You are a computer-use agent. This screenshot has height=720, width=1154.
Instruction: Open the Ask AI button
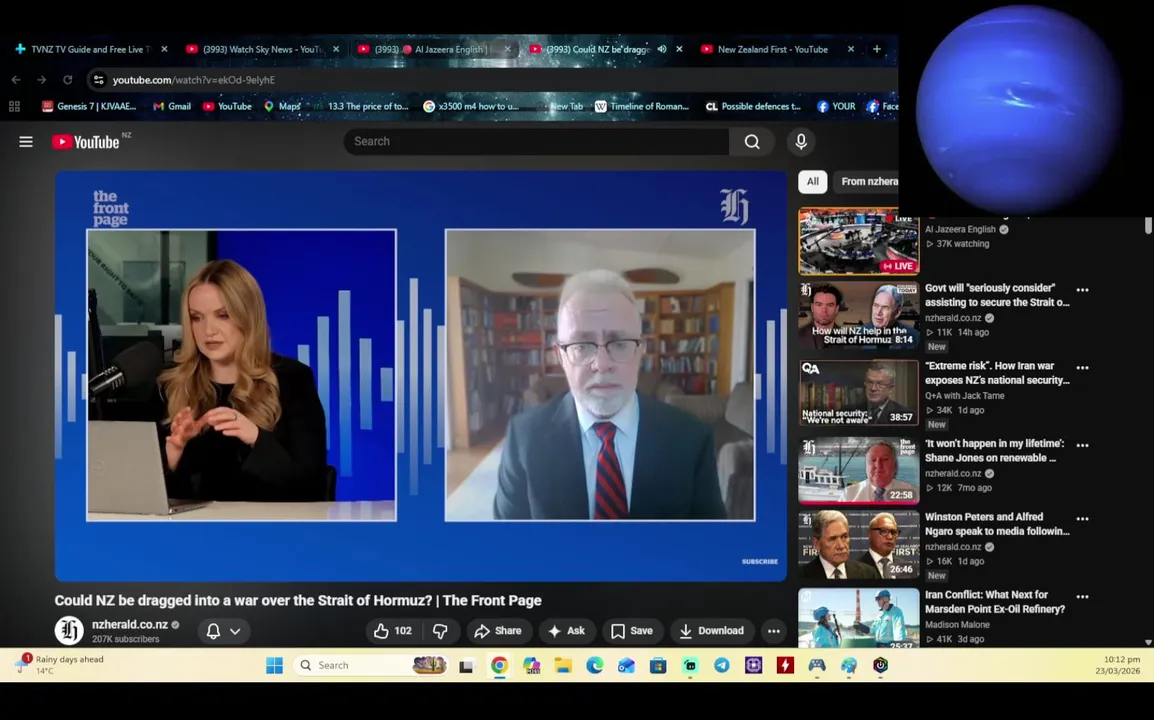tap(566, 631)
